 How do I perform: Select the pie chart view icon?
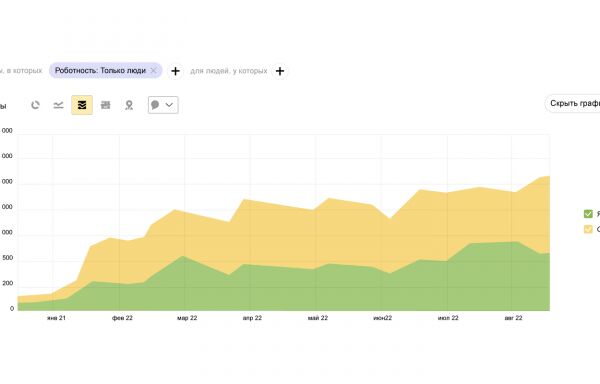coord(35,105)
